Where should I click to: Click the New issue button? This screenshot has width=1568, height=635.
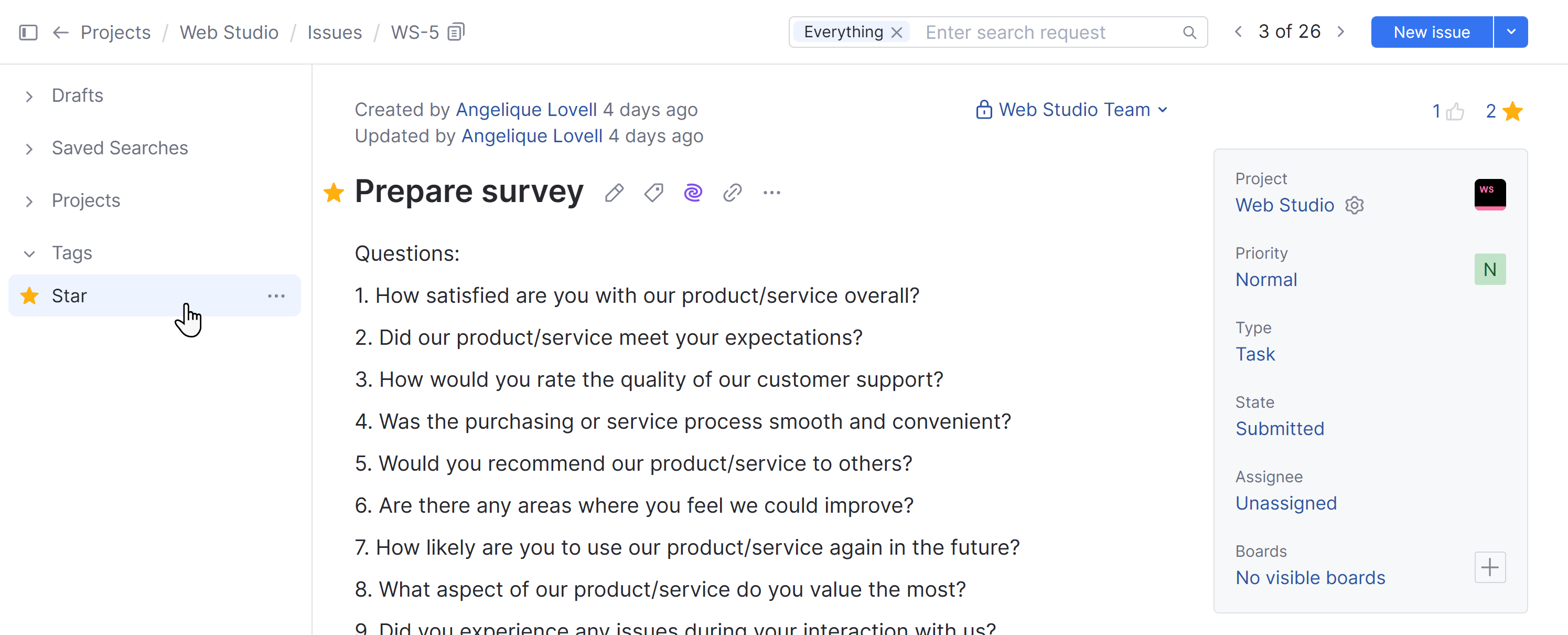tap(1431, 33)
